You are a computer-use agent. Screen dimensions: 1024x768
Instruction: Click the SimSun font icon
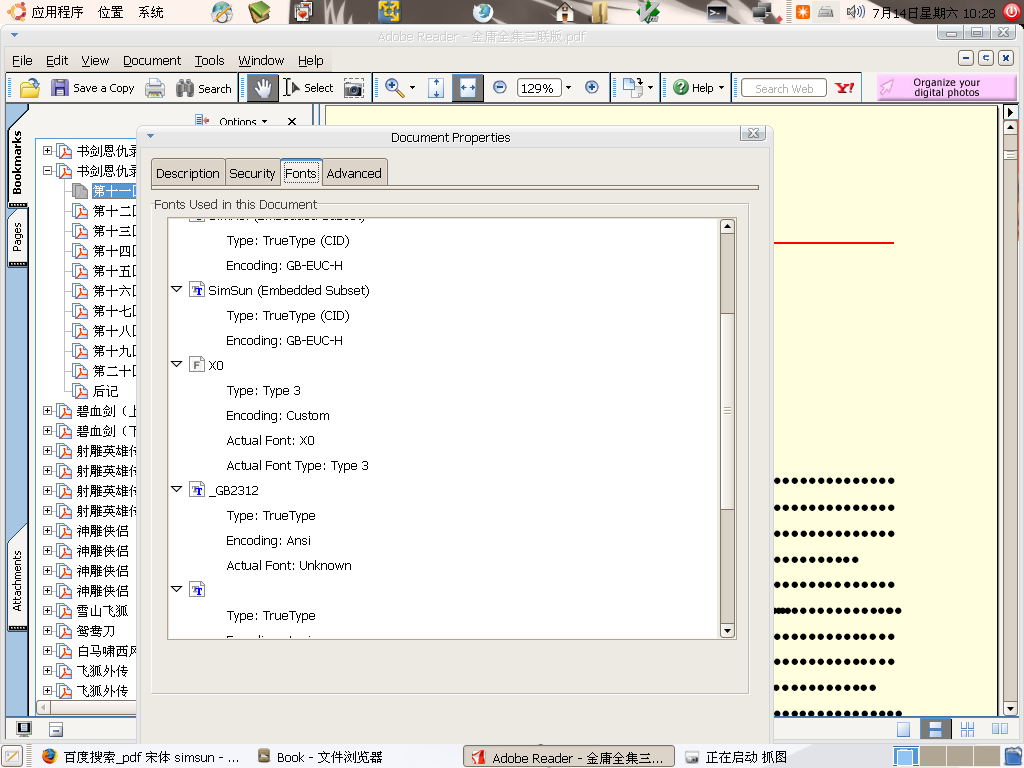pyautogui.click(x=197, y=290)
